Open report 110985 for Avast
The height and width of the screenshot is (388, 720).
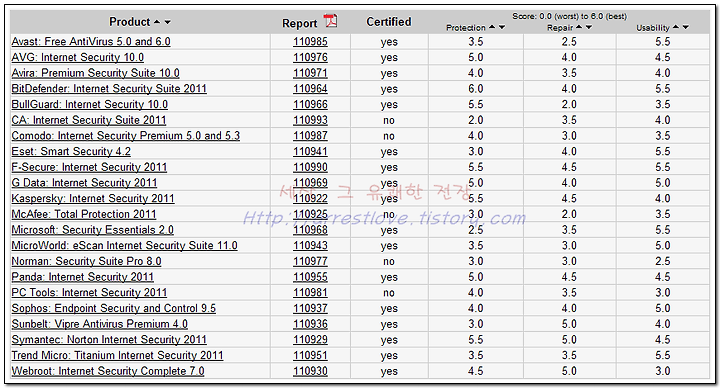click(310, 42)
